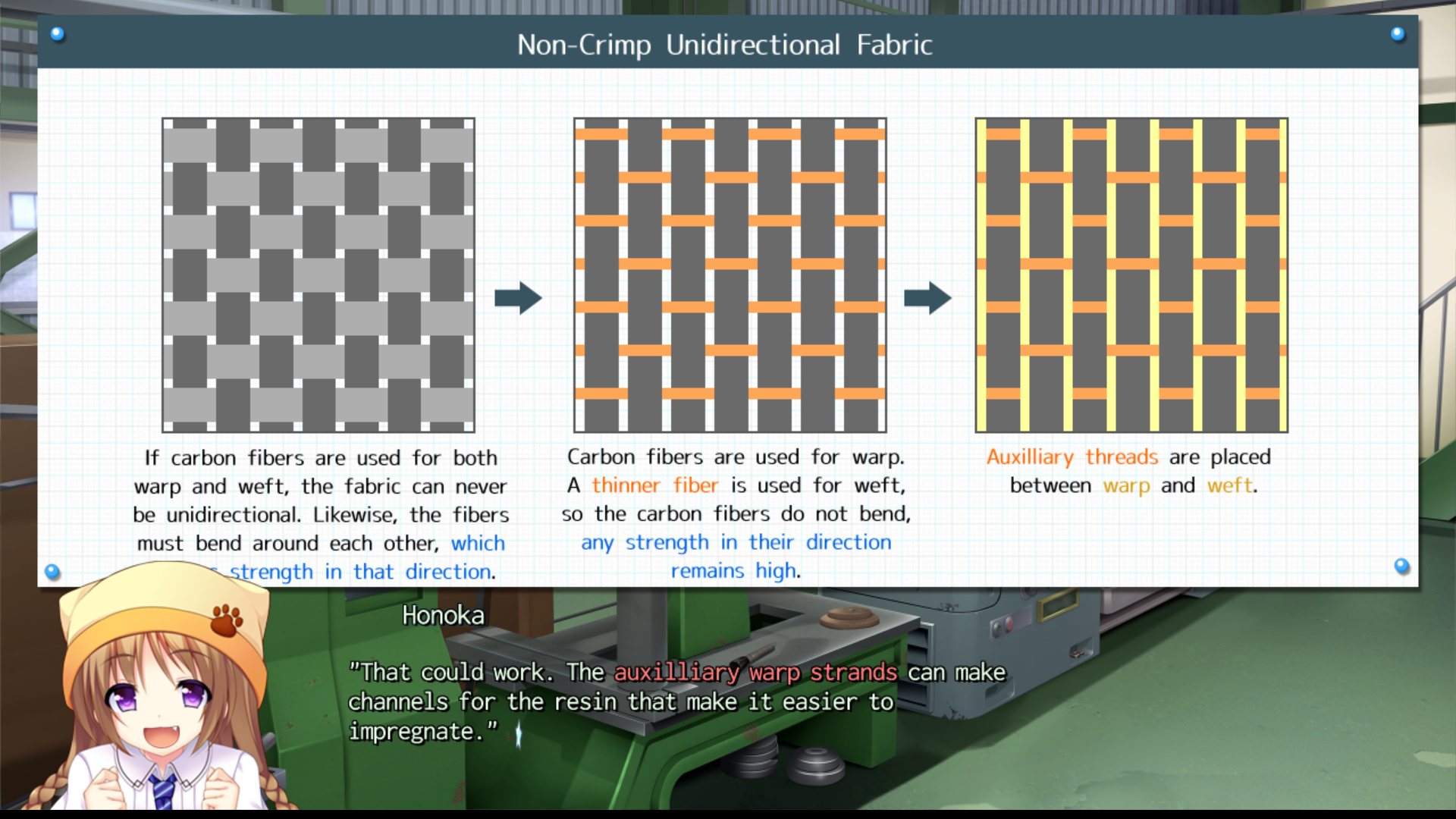Select the gray plain-weave fabric diagram
The height and width of the screenshot is (819, 1456).
click(x=318, y=275)
